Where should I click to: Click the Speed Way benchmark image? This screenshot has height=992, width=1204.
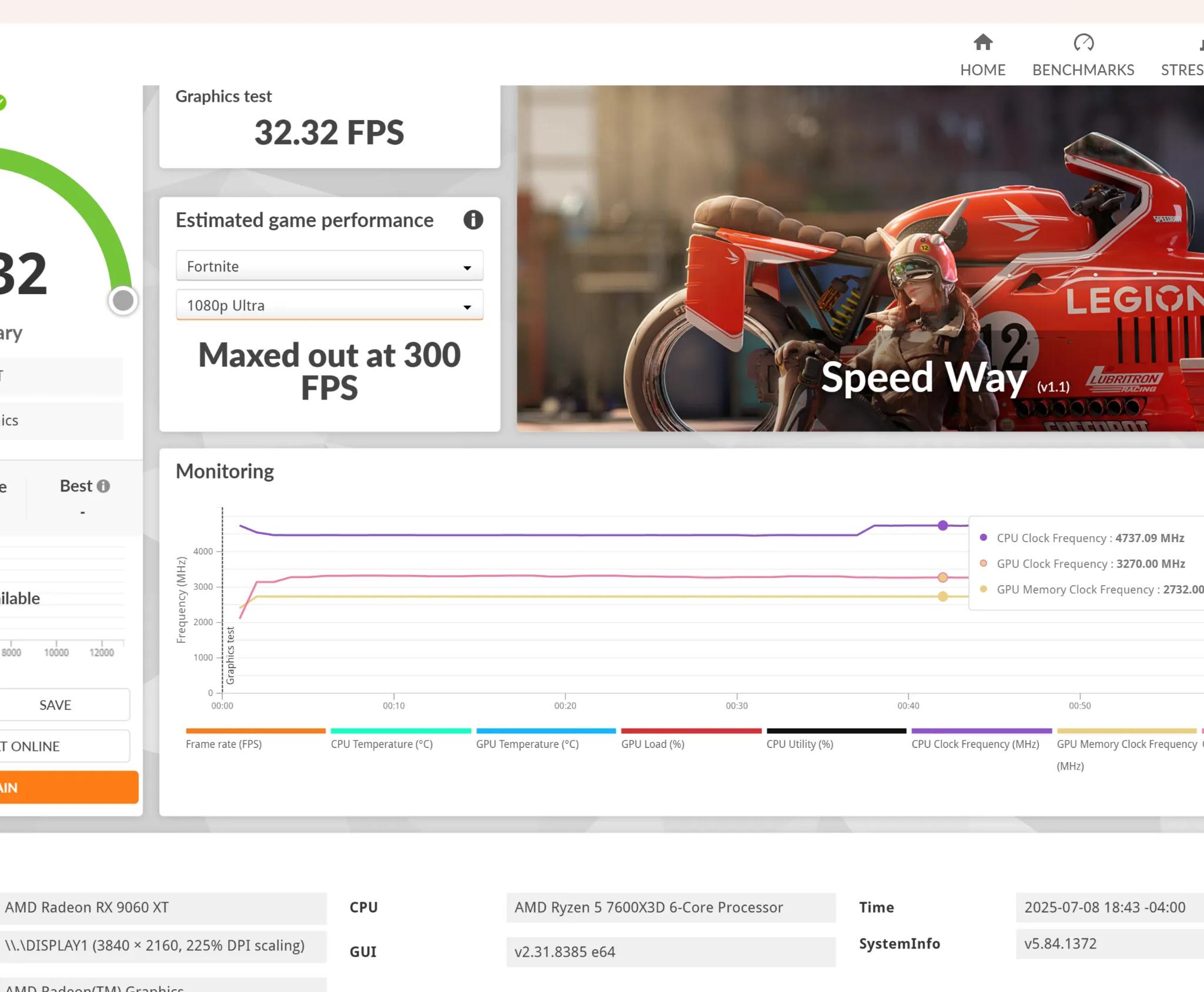(860, 259)
